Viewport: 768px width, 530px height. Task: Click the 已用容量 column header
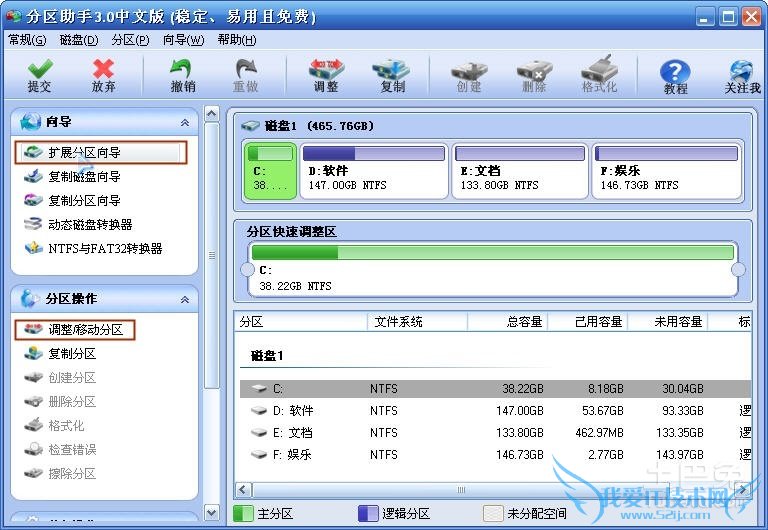click(x=588, y=322)
